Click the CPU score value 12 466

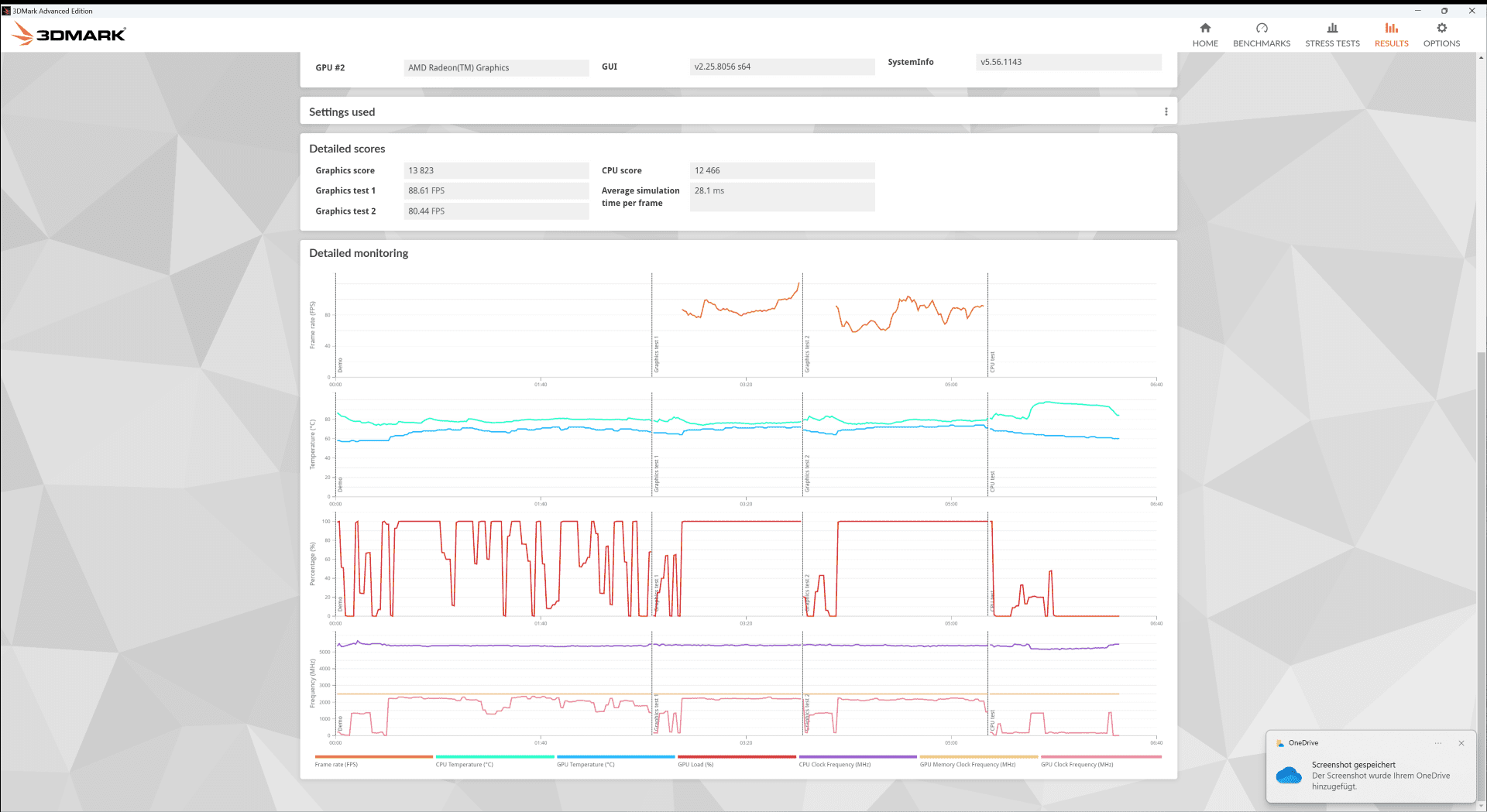coord(782,170)
